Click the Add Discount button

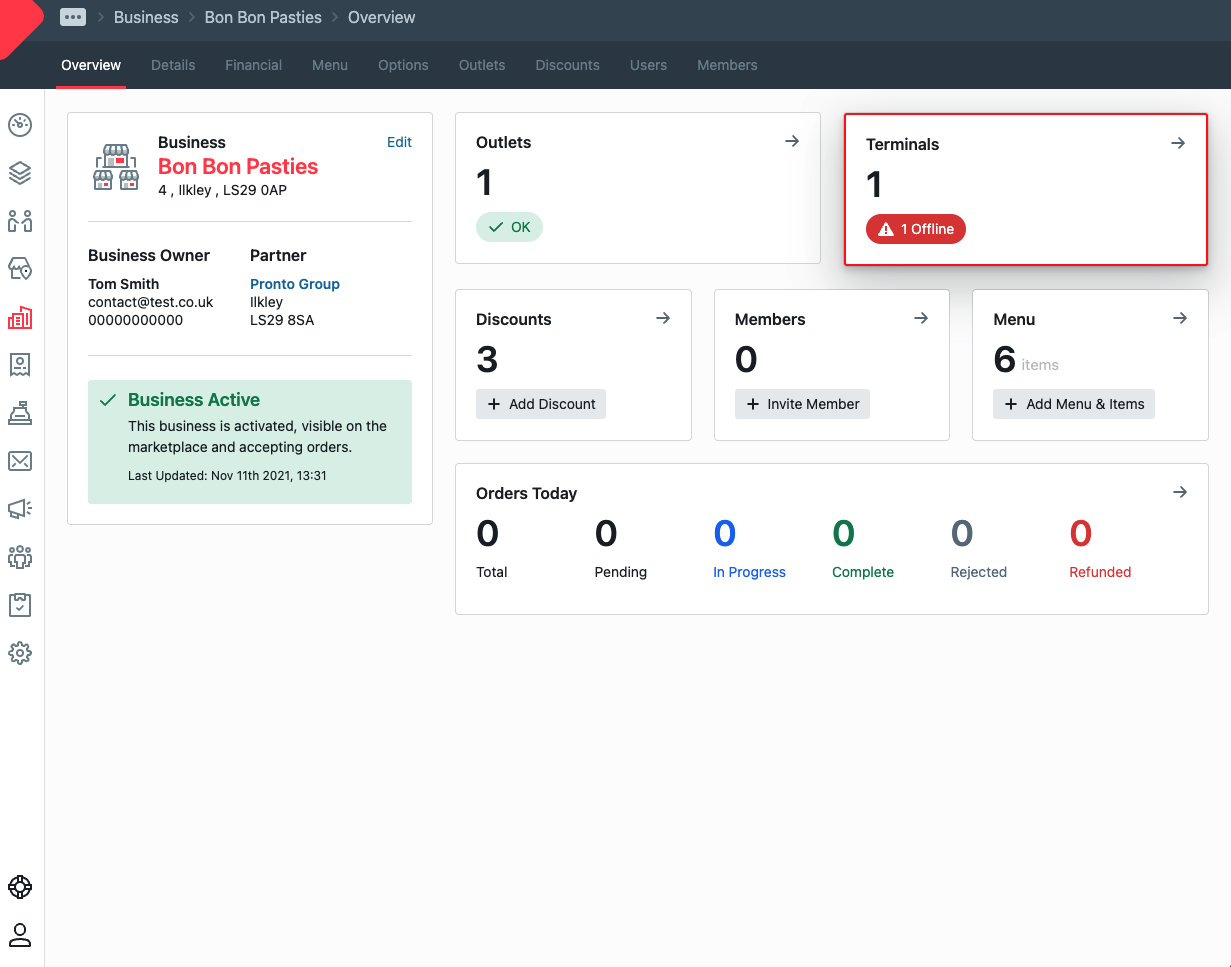point(541,404)
